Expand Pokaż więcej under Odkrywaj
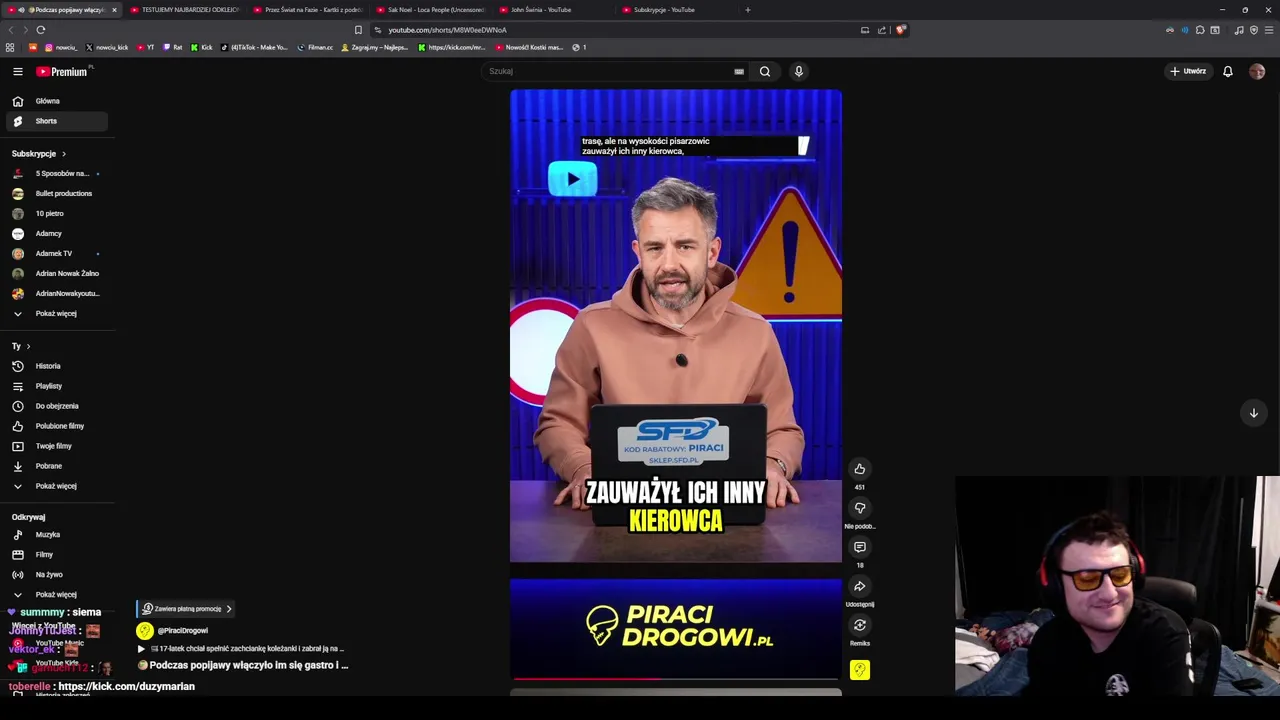The height and width of the screenshot is (720, 1280). pyautogui.click(x=56, y=594)
